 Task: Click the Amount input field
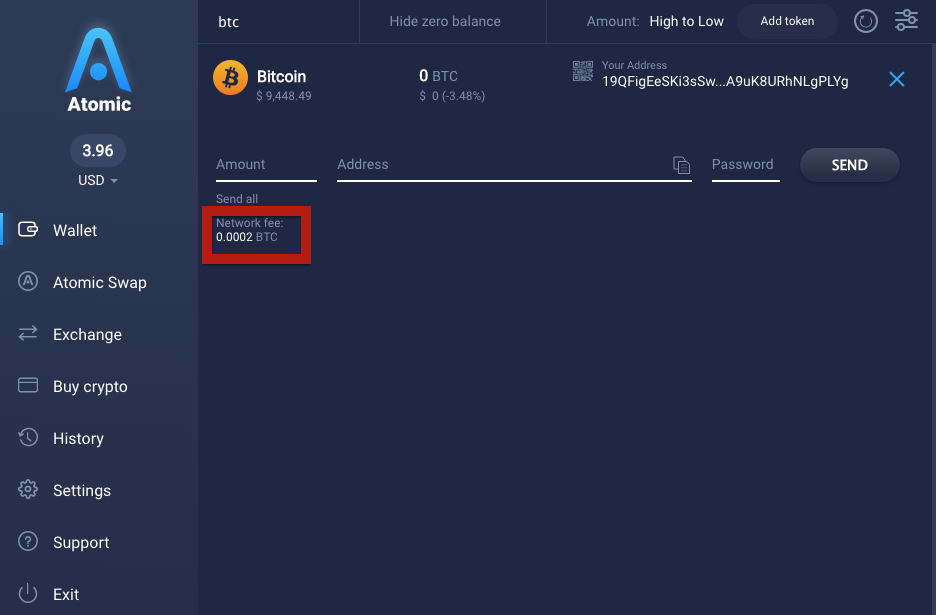tap(266, 165)
